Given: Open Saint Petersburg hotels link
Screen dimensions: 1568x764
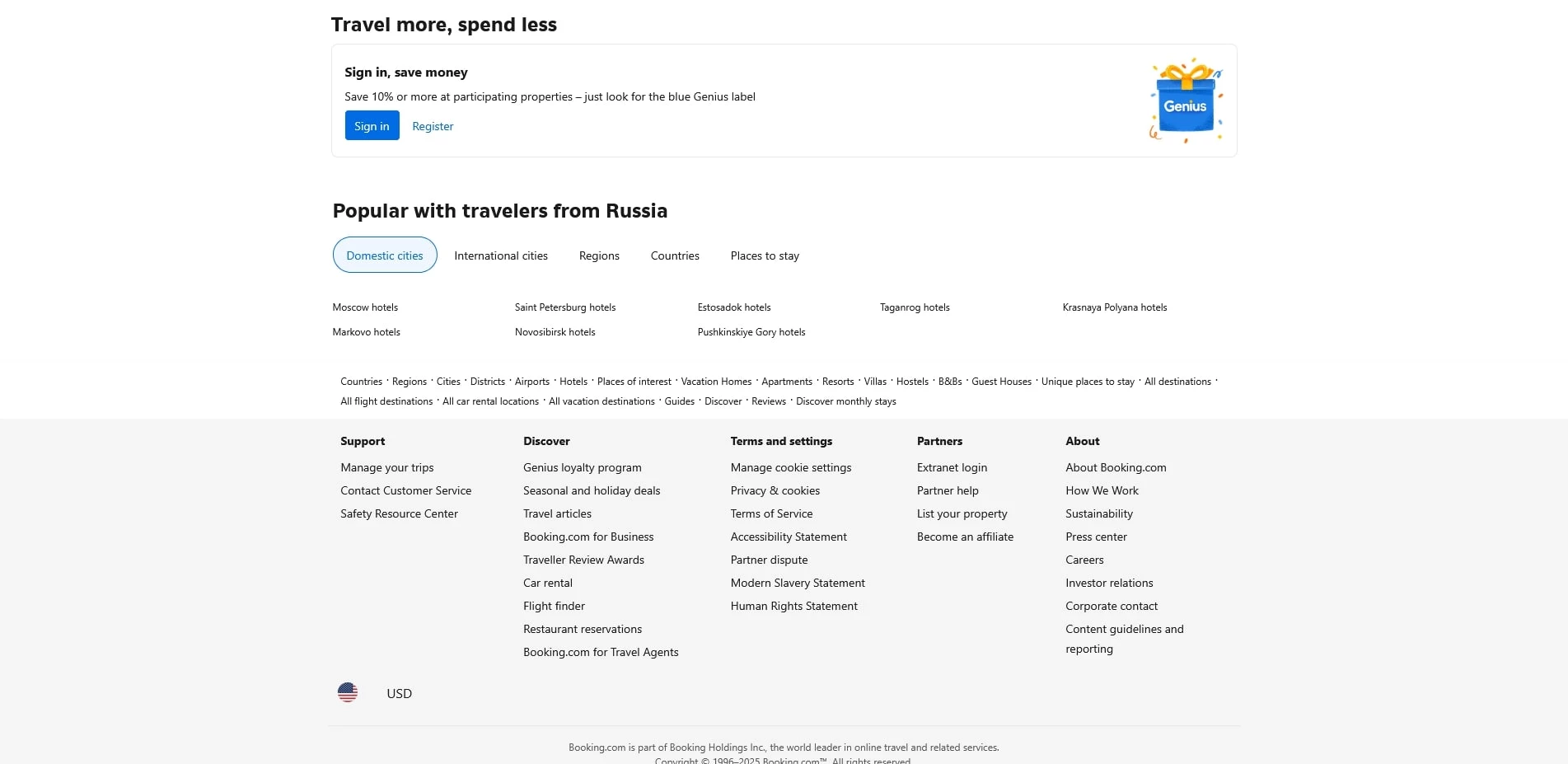Looking at the screenshot, I should [565, 307].
